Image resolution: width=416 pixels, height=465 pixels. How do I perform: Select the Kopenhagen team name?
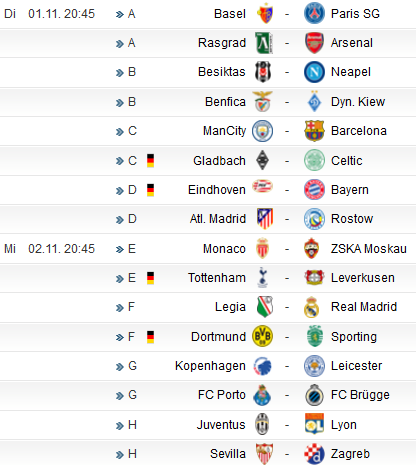210,366
